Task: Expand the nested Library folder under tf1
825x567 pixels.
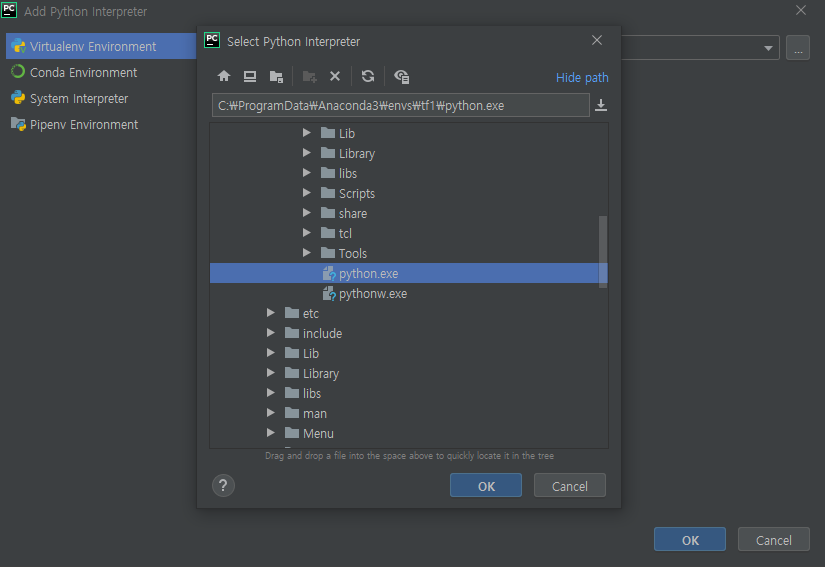Action: tap(306, 153)
